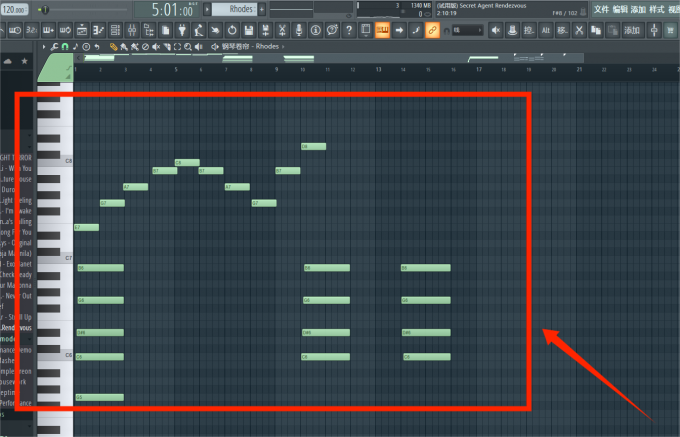The width and height of the screenshot is (680, 437).
Task: Click the question mark help icon
Action: click(x=349, y=30)
